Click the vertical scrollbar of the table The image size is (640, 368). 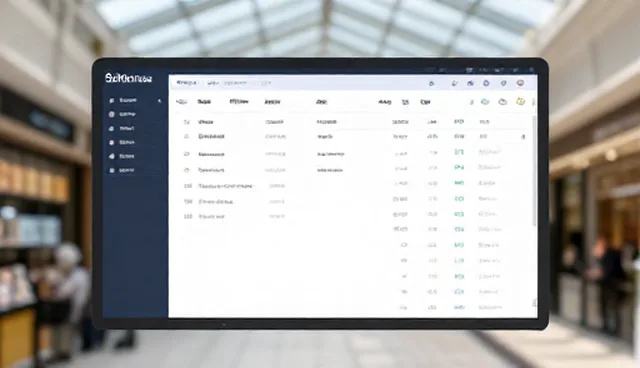(x=534, y=171)
